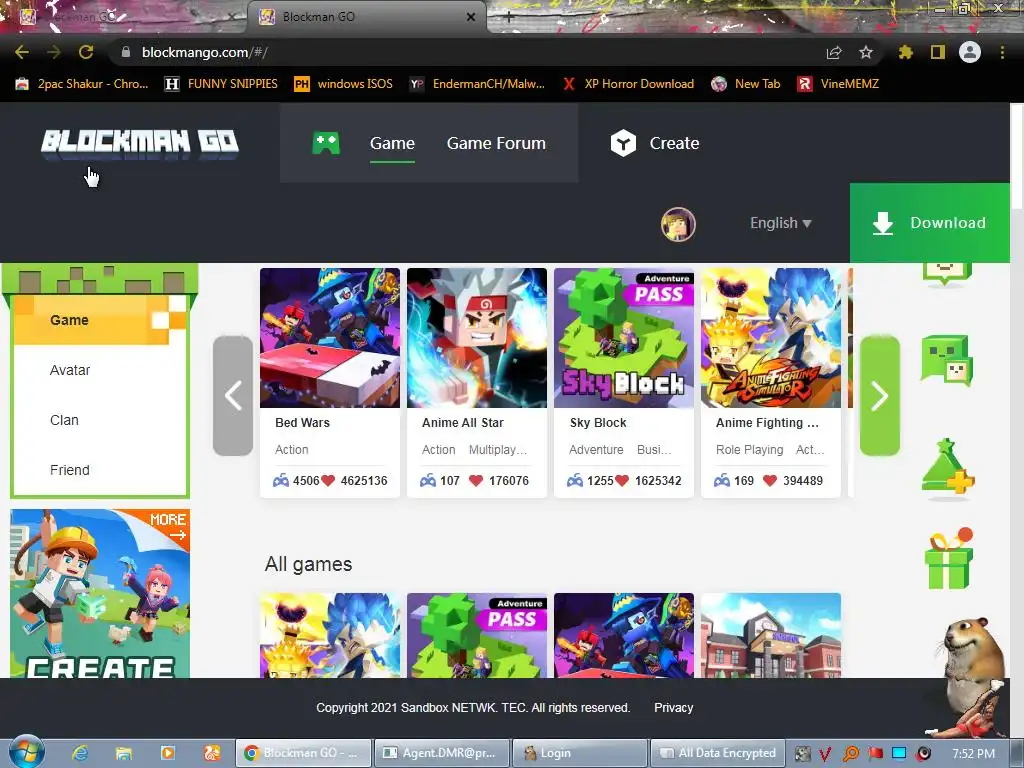Click the Create cube icon
The image size is (1024, 768).
(x=623, y=143)
